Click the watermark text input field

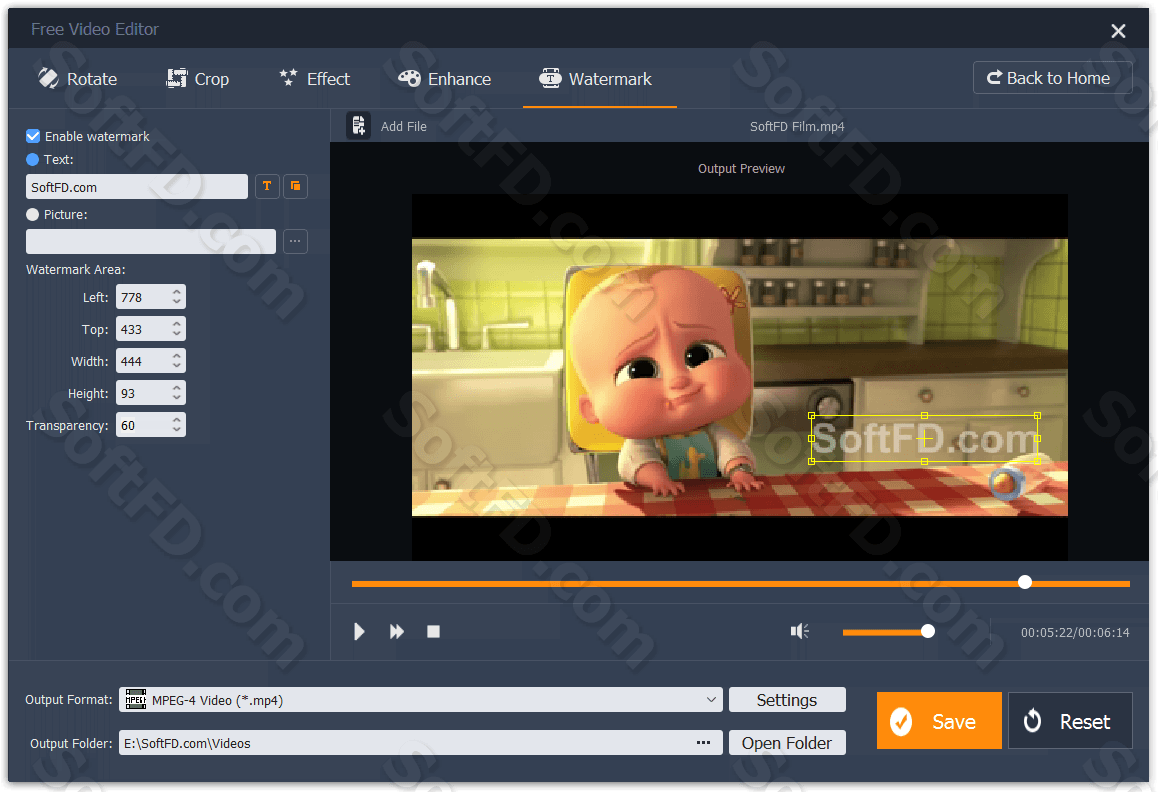tap(137, 187)
